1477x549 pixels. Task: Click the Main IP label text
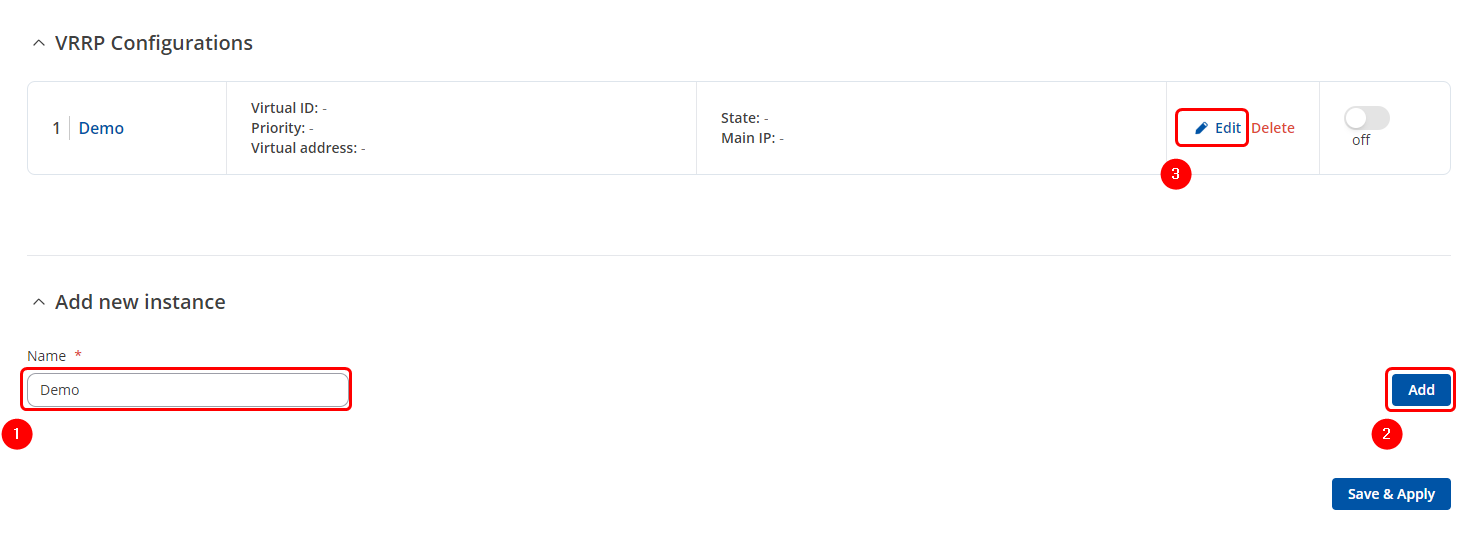748,138
